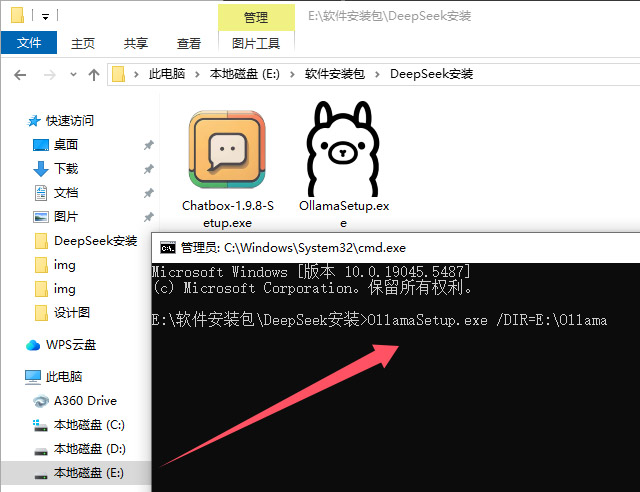This screenshot has width=640, height=492.
Task: Expand chevron after 此电脑 in address bar
Action: tap(197, 74)
